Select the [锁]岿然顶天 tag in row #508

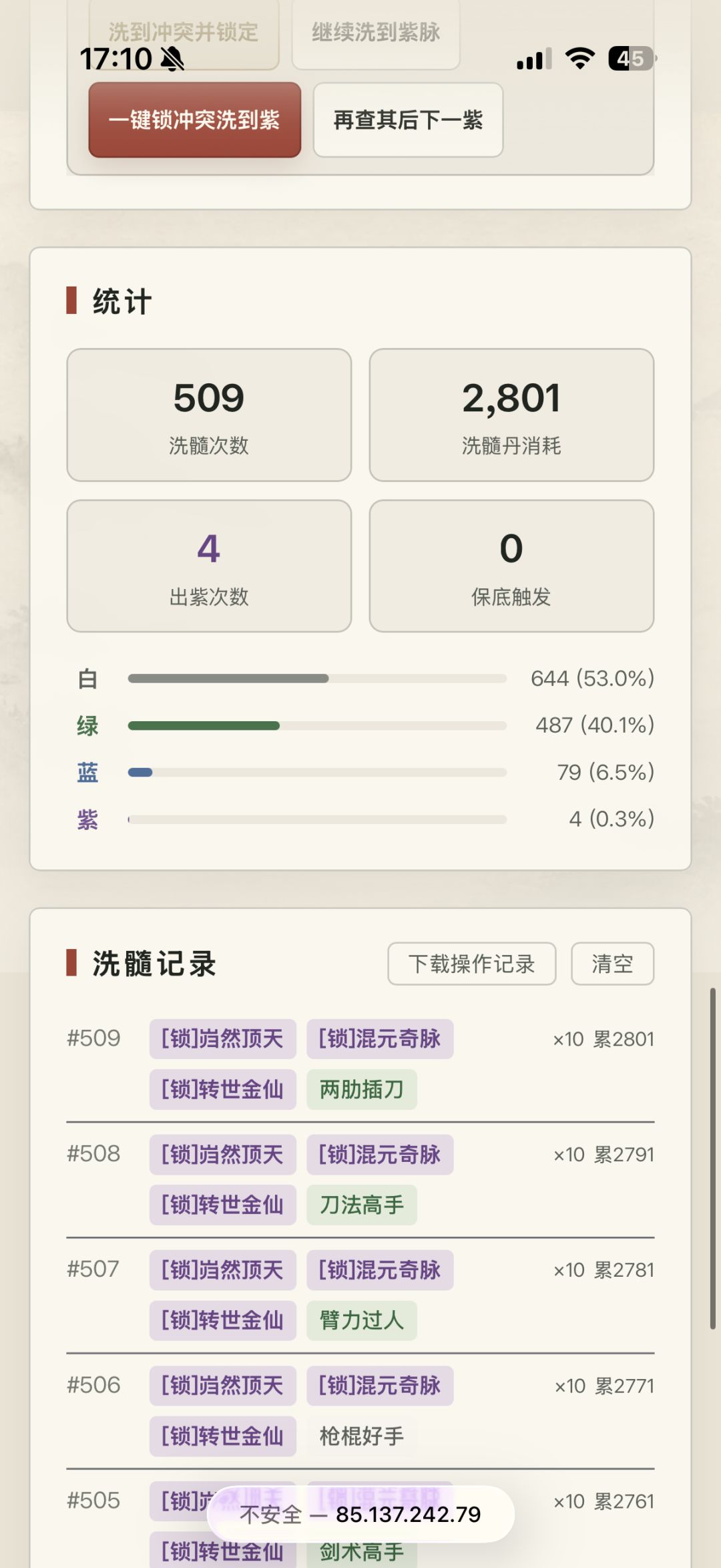click(223, 1155)
